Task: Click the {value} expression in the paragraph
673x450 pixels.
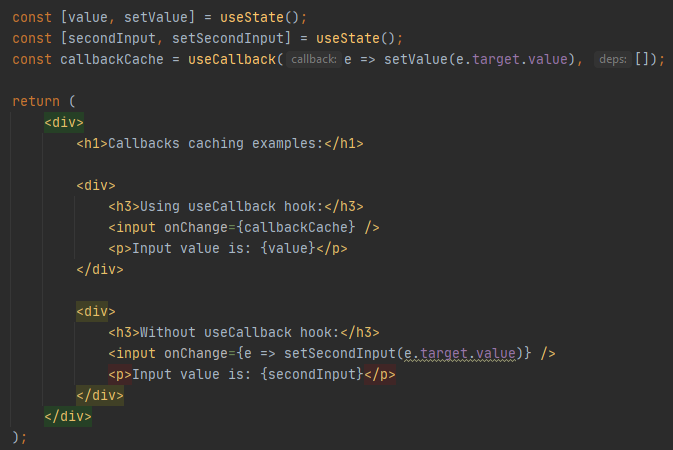Action: pos(291,248)
